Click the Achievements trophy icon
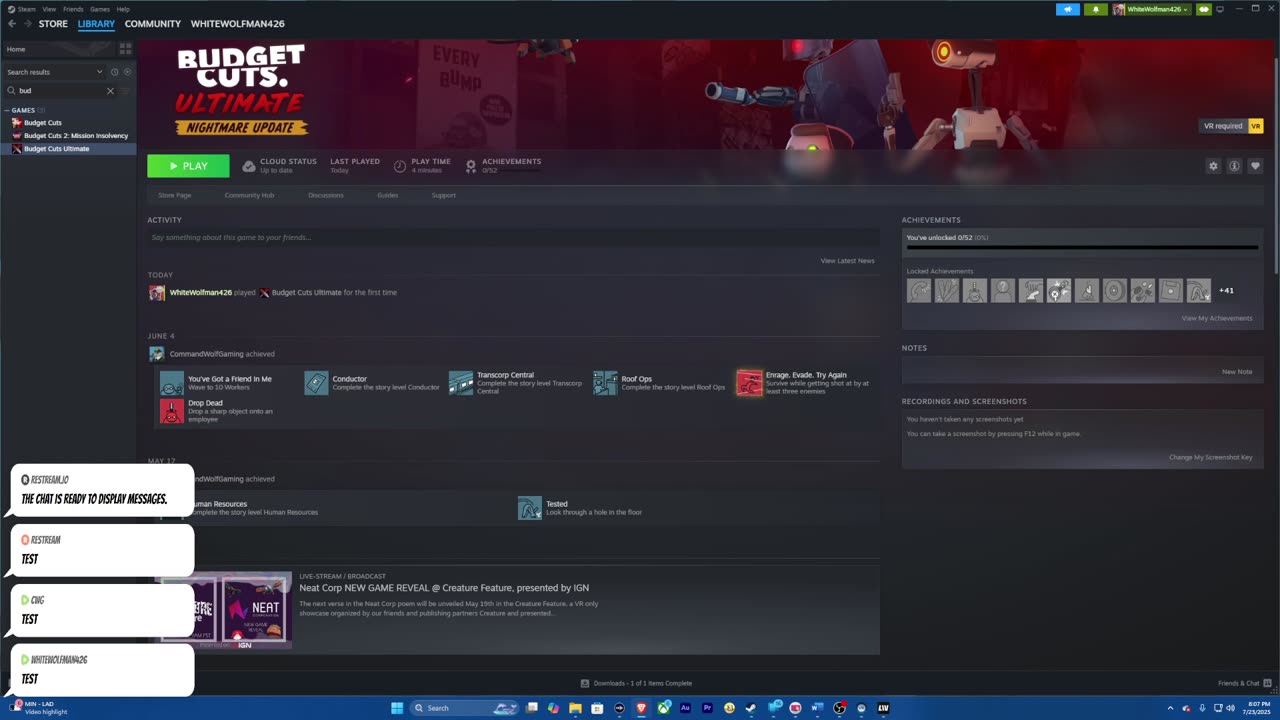This screenshot has width=1280, height=720. tap(471, 166)
